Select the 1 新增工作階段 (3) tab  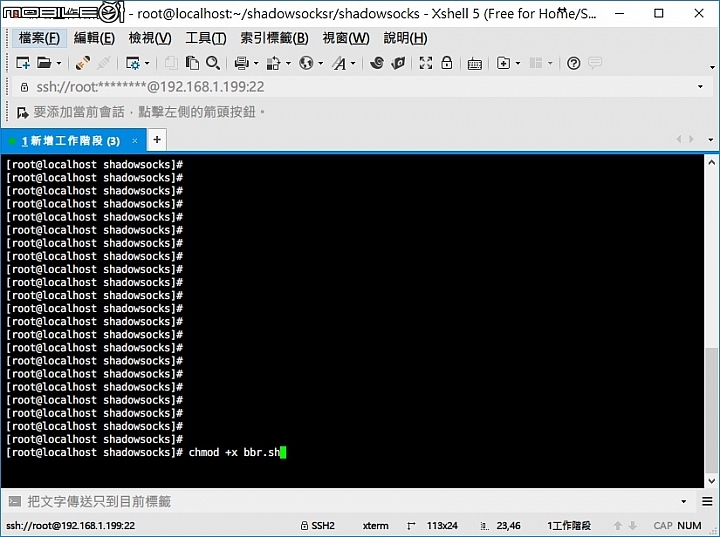pos(73,141)
